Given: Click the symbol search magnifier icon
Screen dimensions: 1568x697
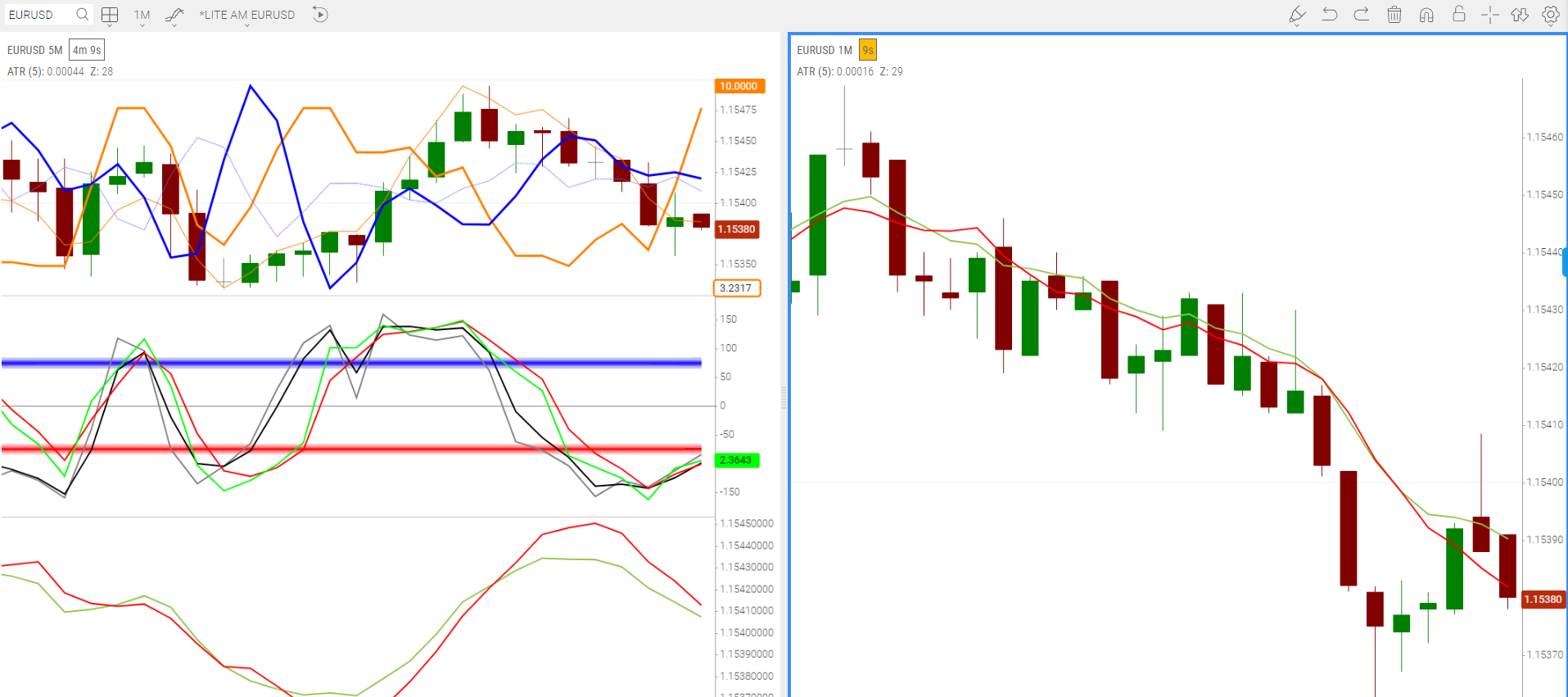Looking at the screenshot, I should point(82,14).
